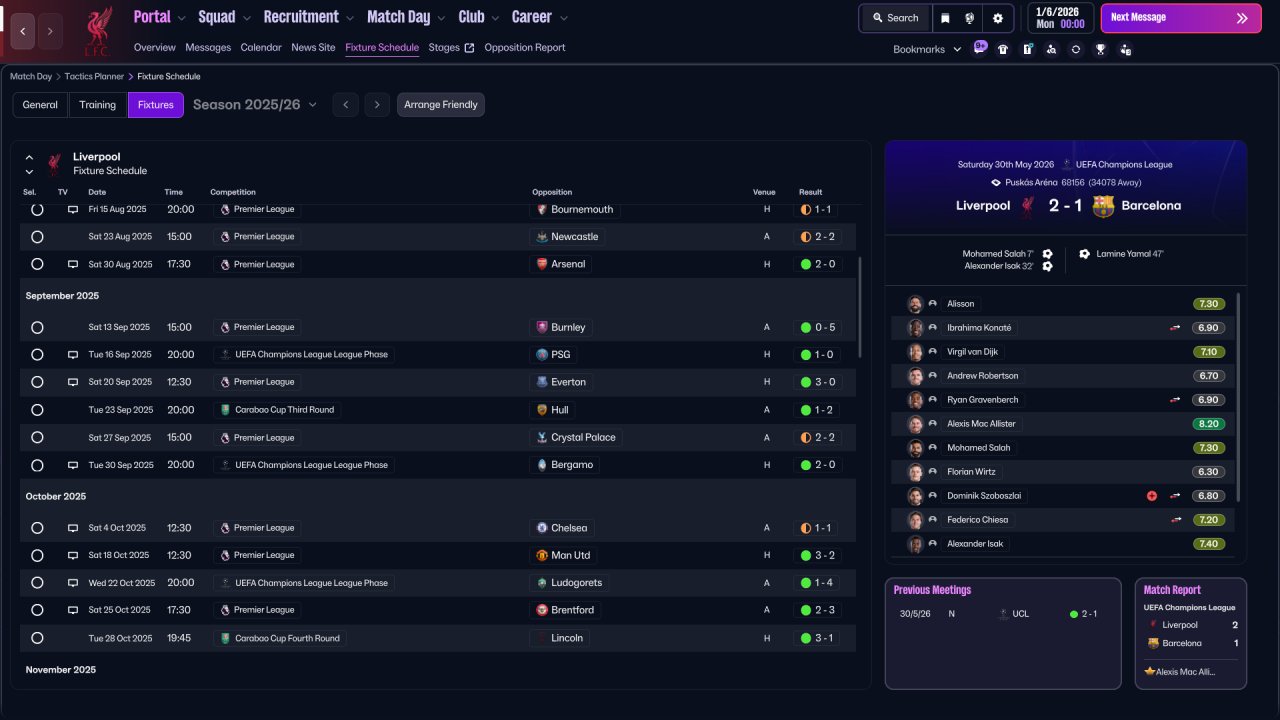This screenshot has width=1280, height=720.
Task: Click the Next Message button
Action: [1181, 18]
